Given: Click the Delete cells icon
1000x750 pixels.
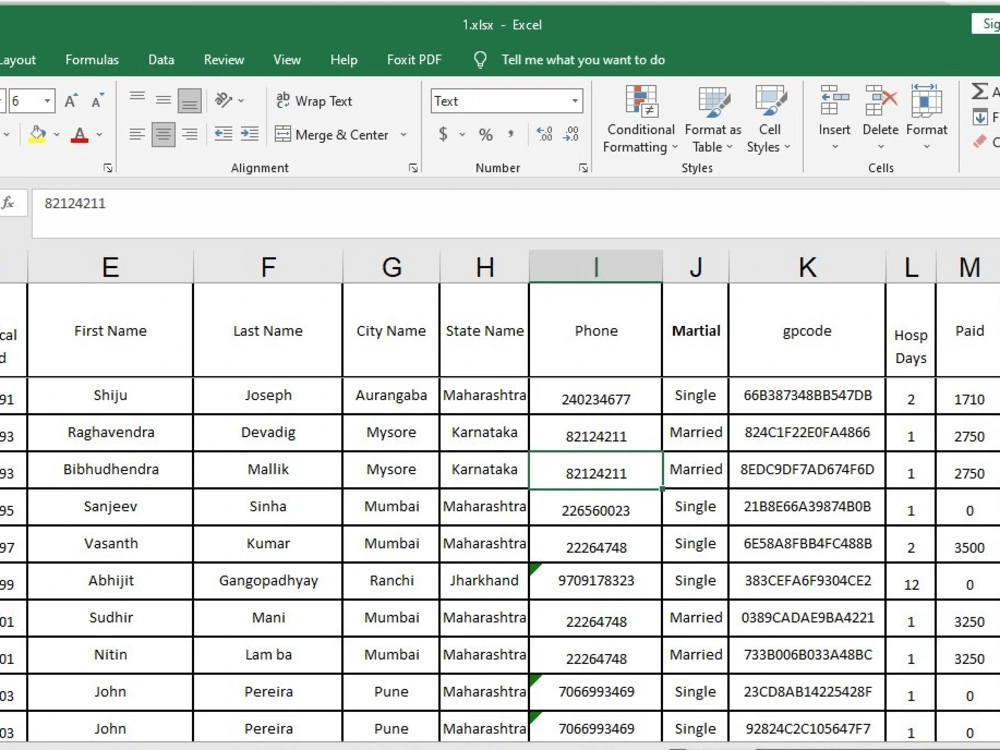Looking at the screenshot, I should click(x=880, y=101).
